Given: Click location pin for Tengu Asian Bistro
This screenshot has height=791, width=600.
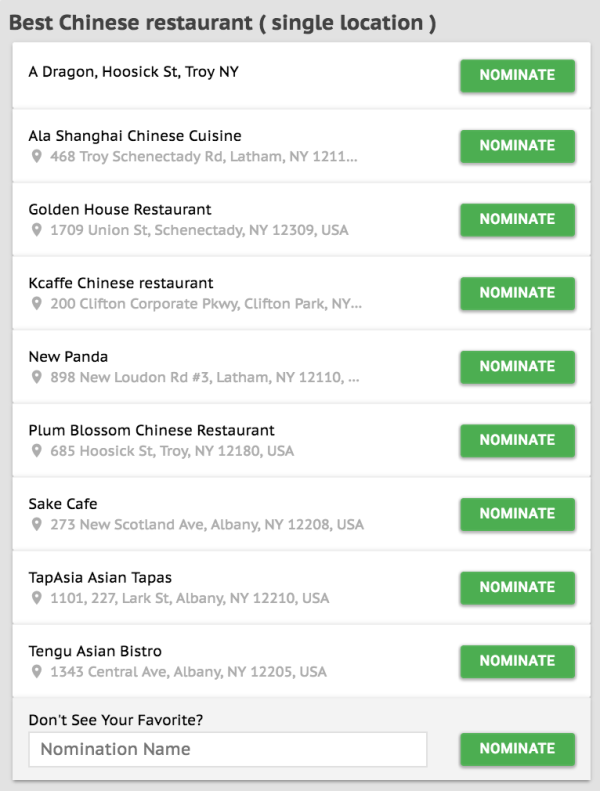Looking at the screenshot, I should point(37,673).
